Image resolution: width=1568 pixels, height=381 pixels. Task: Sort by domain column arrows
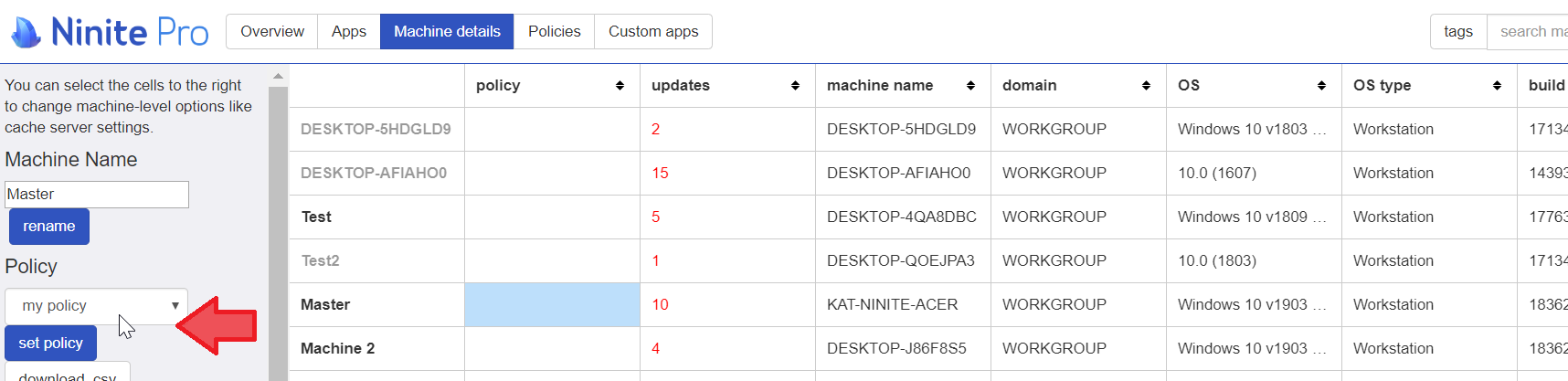pos(1146,85)
